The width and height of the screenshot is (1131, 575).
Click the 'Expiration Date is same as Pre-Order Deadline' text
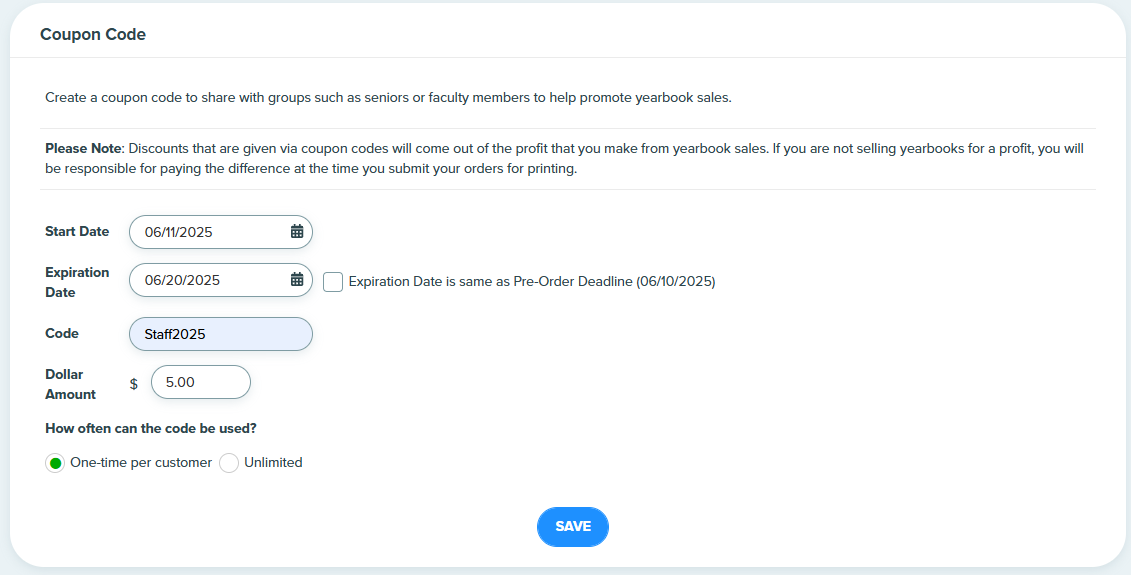tap(532, 282)
